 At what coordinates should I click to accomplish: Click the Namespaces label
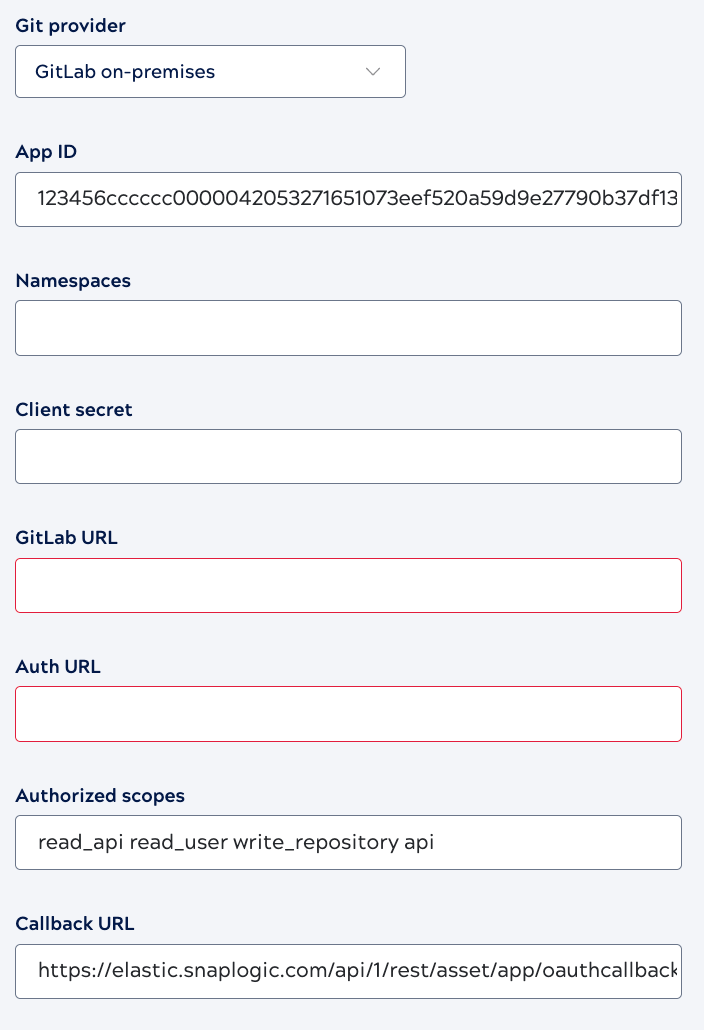pos(72,280)
